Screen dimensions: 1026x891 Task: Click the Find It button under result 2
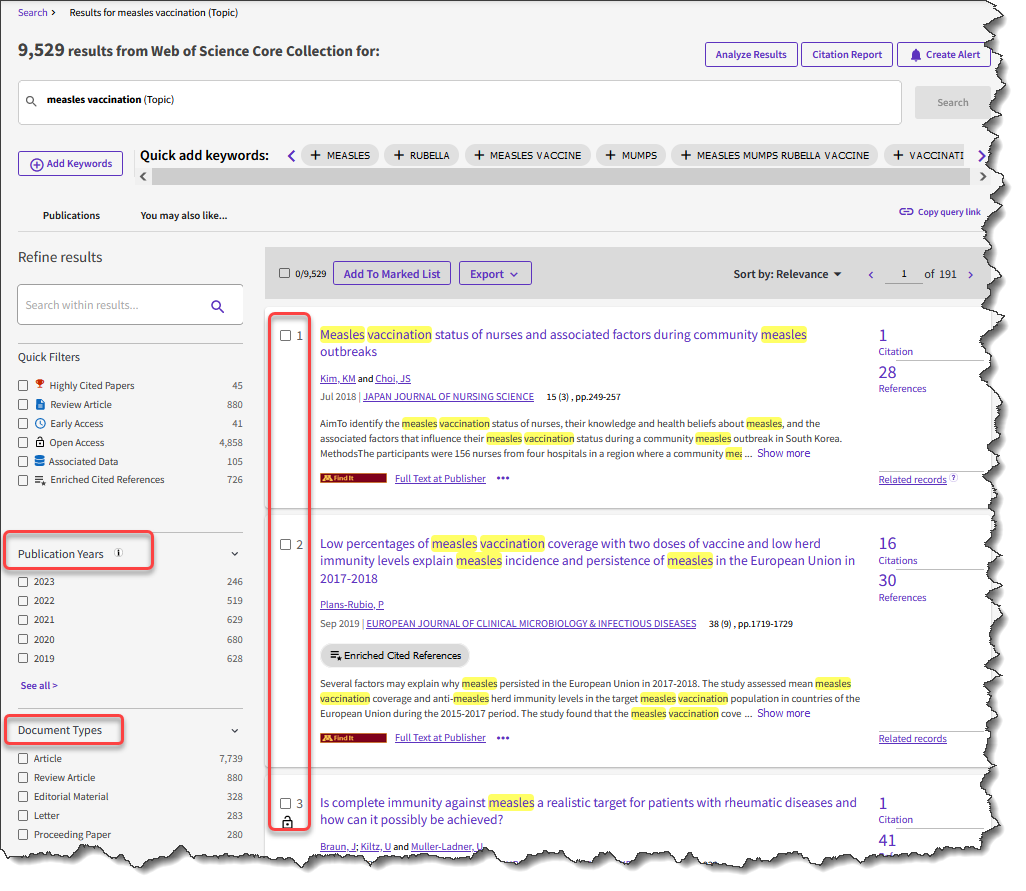coord(353,738)
